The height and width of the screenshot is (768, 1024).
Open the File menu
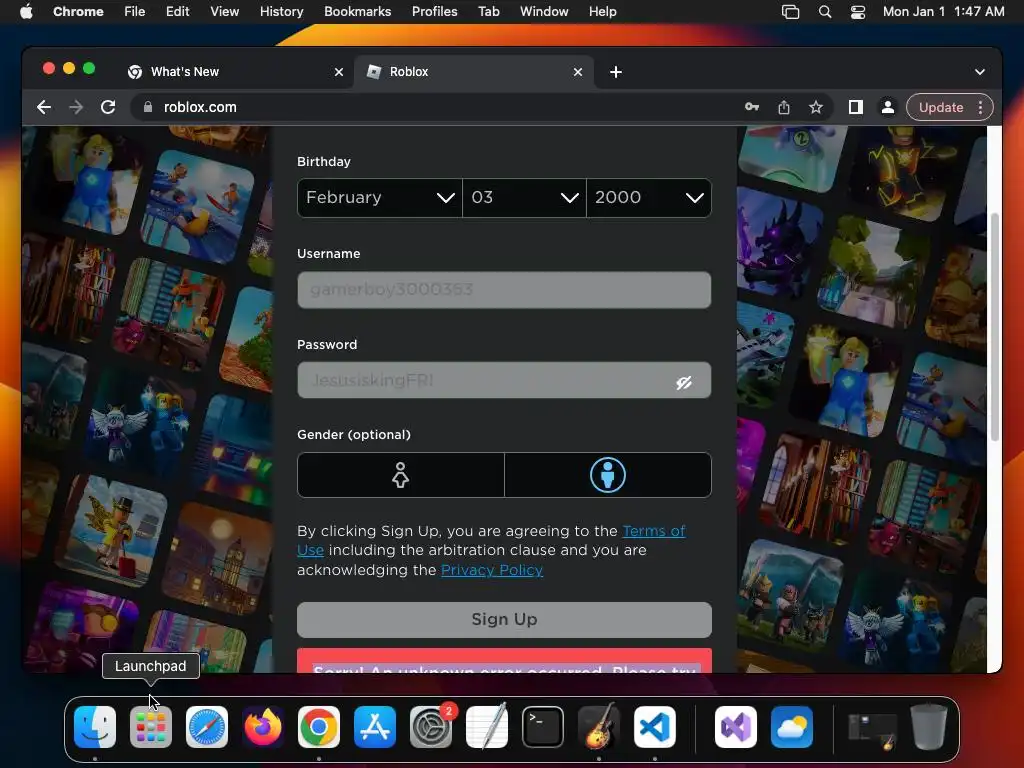(x=135, y=12)
